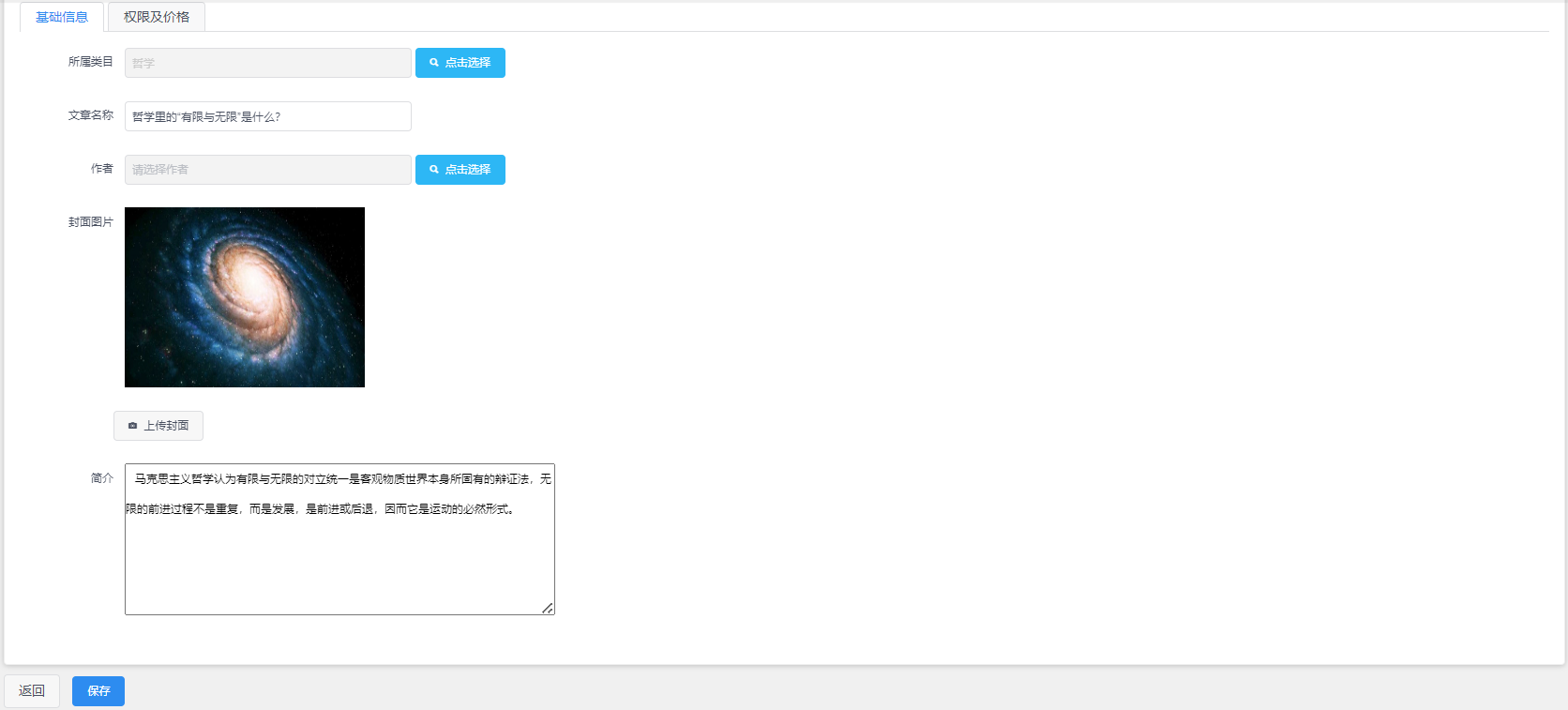
Task: Click 点击选择 button next to 所属类目
Action: point(460,63)
